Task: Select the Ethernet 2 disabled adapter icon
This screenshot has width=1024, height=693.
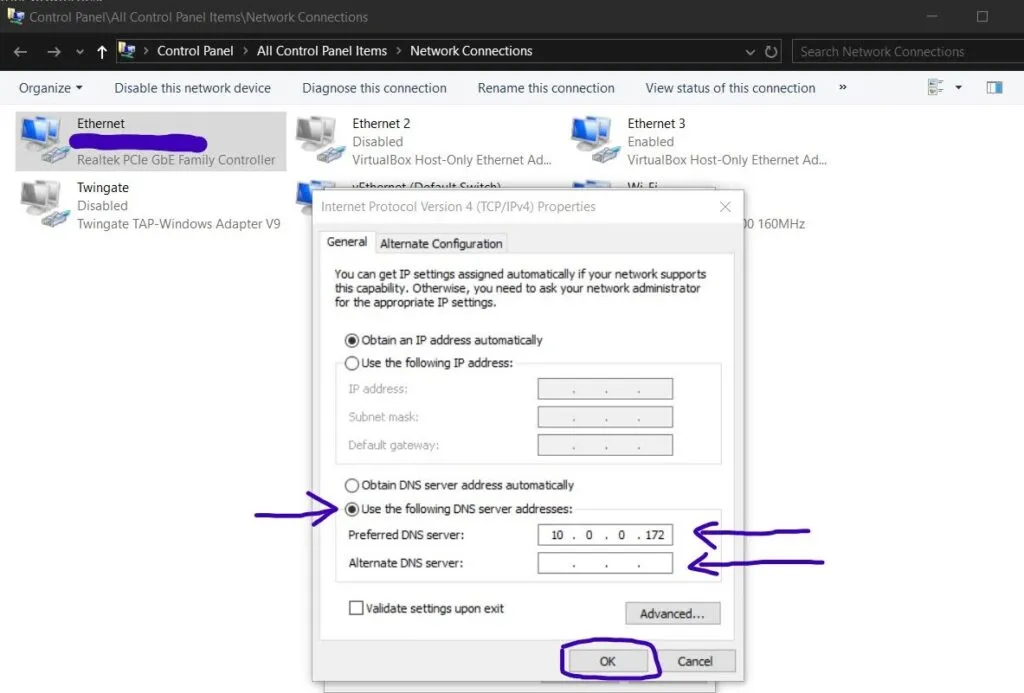Action: pyautogui.click(x=318, y=140)
